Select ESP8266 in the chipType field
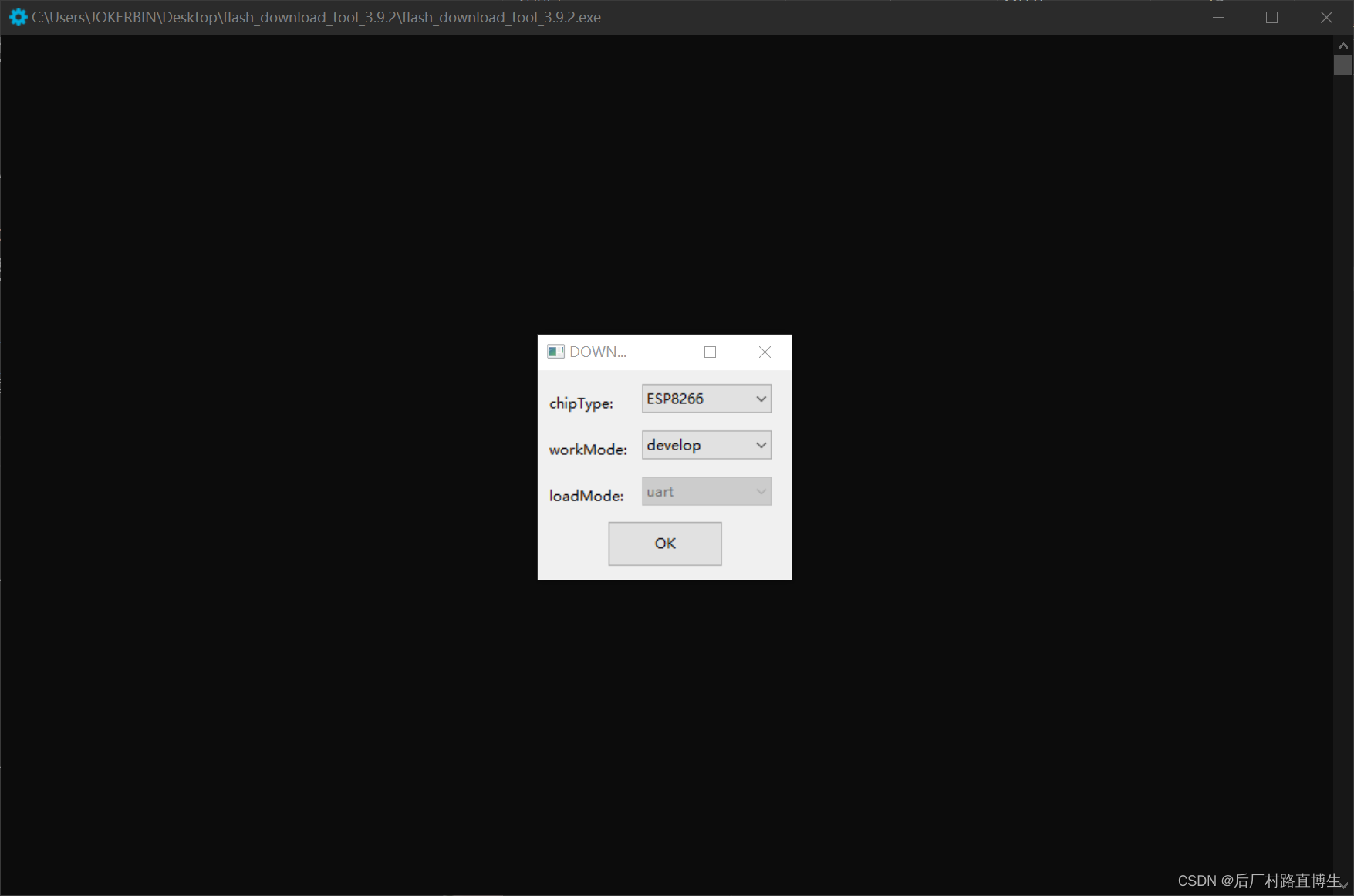 point(675,398)
